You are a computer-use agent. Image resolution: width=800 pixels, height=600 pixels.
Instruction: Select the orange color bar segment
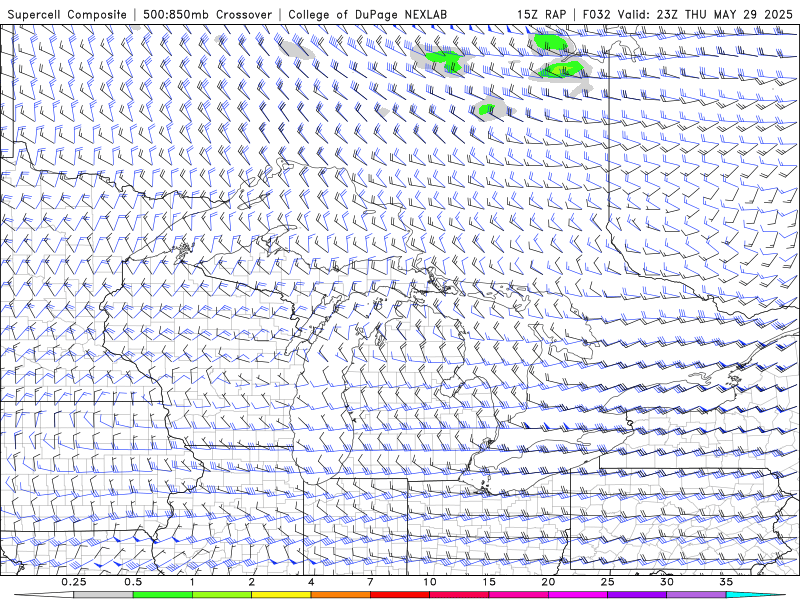point(341,595)
